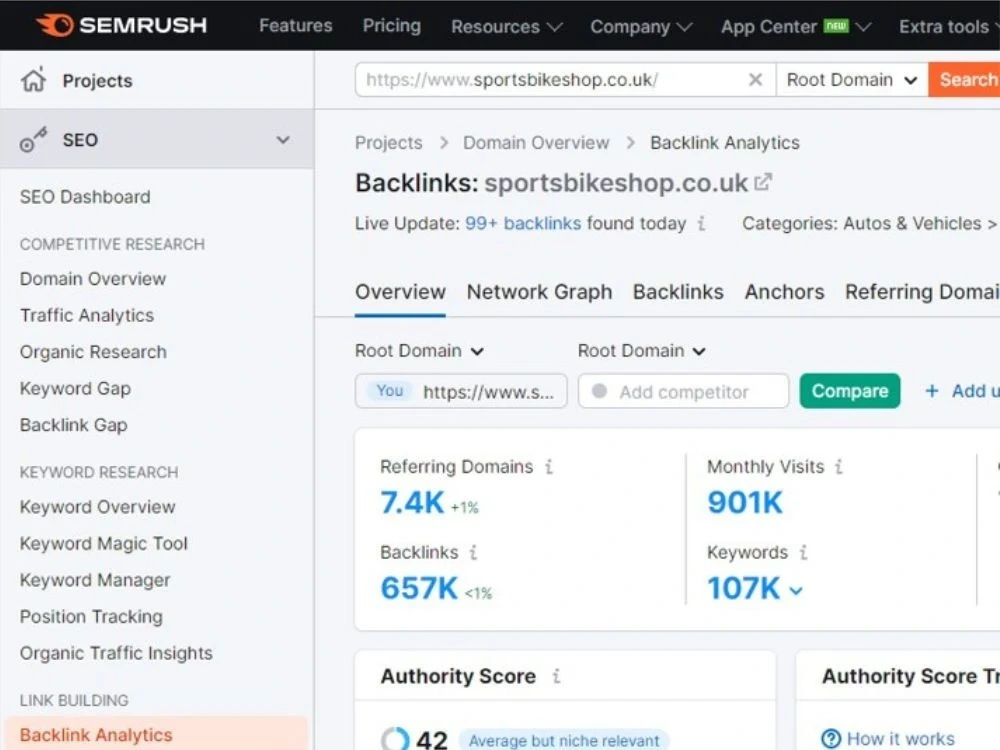Image resolution: width=1000 pixels, height=750 pixels.
Task: Open Position Tracking in sidebar
Action: pyautogui.click(x=91, y=617)
